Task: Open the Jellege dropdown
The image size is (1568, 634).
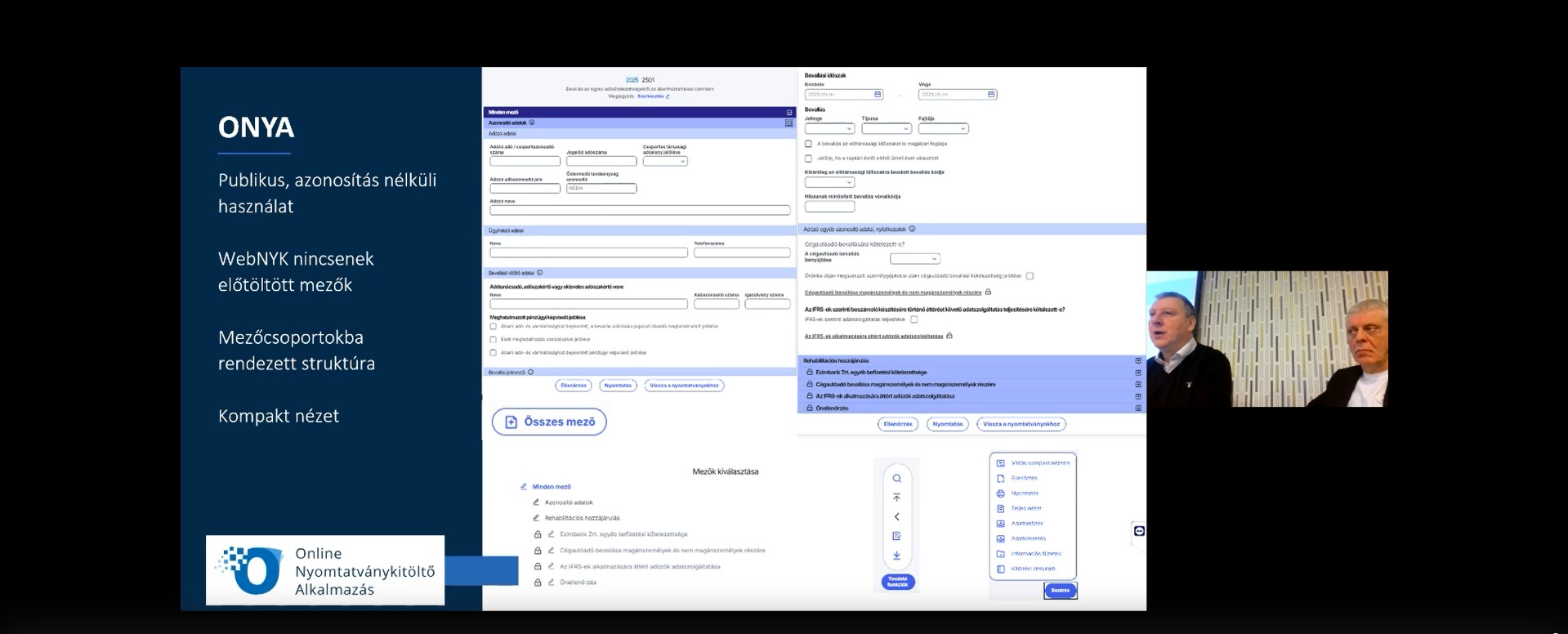Action: [x=829, y=128]
